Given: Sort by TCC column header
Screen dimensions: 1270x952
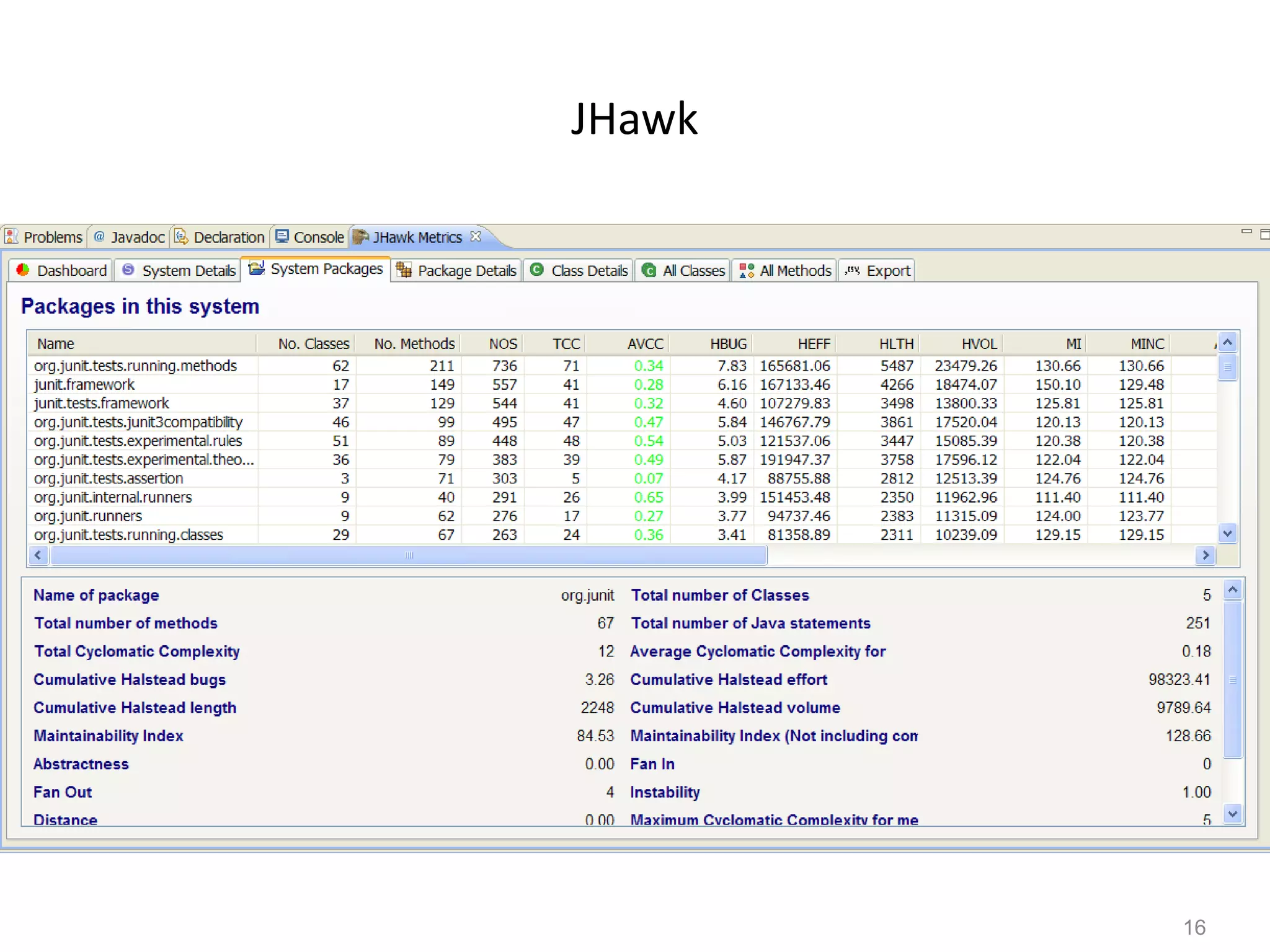Looking at the screenshot, I should [x=555, y=343].
